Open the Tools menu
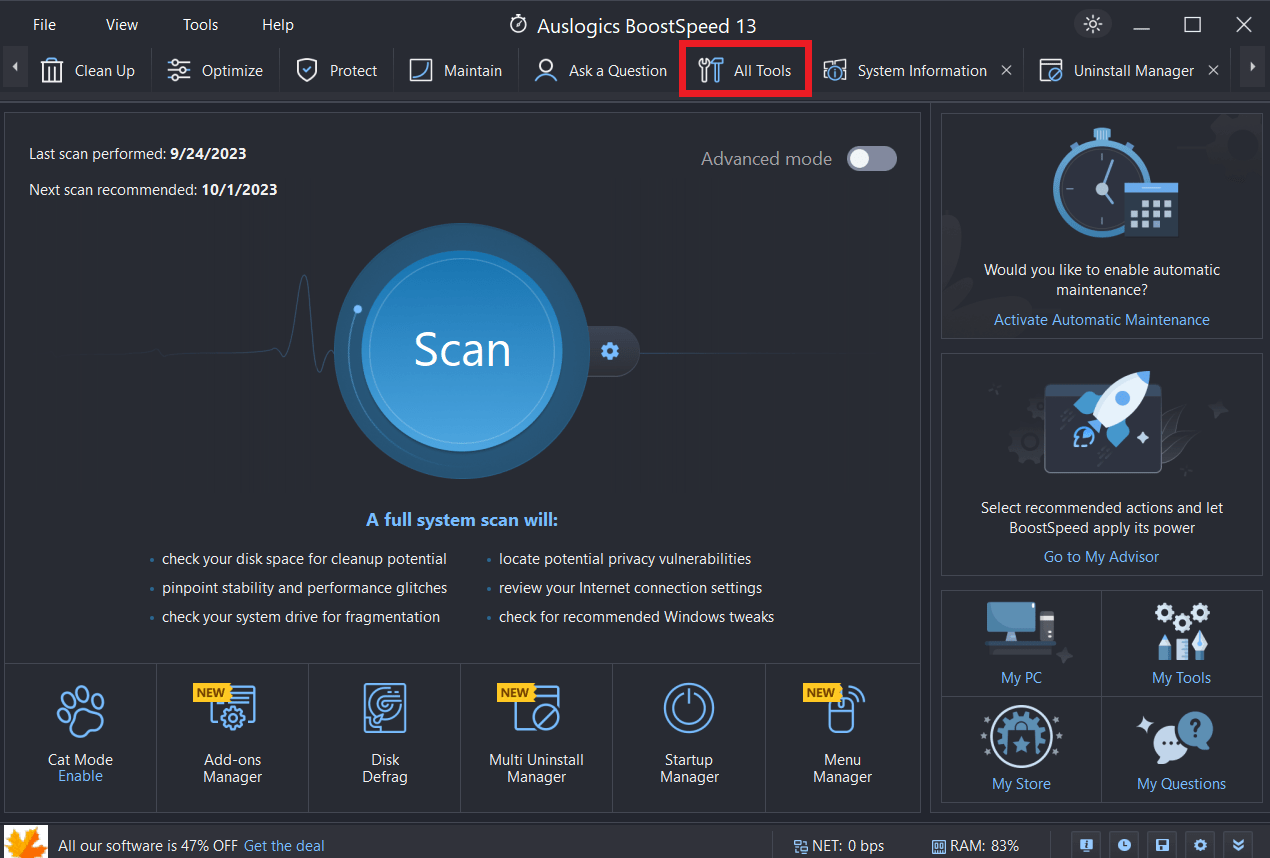 [200, 25]
